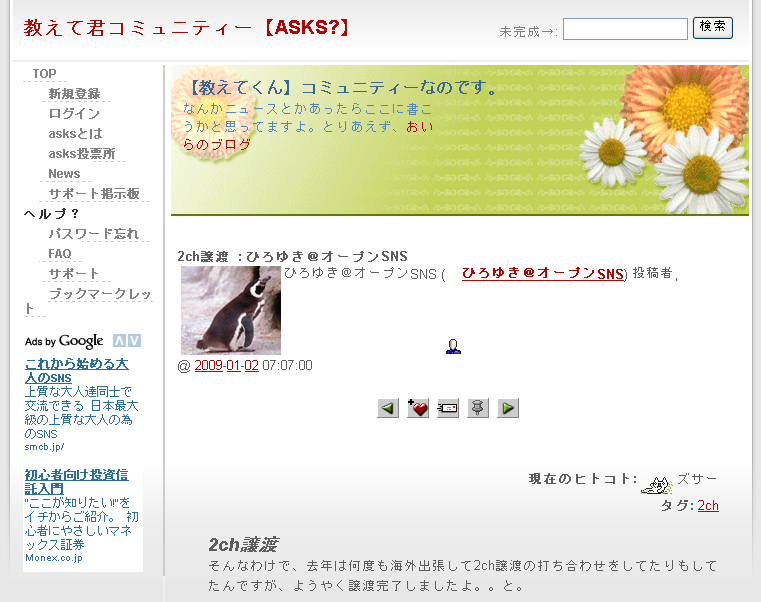
Task: Click the pushpin bookmark icon
Action: [x=478, y=408]
